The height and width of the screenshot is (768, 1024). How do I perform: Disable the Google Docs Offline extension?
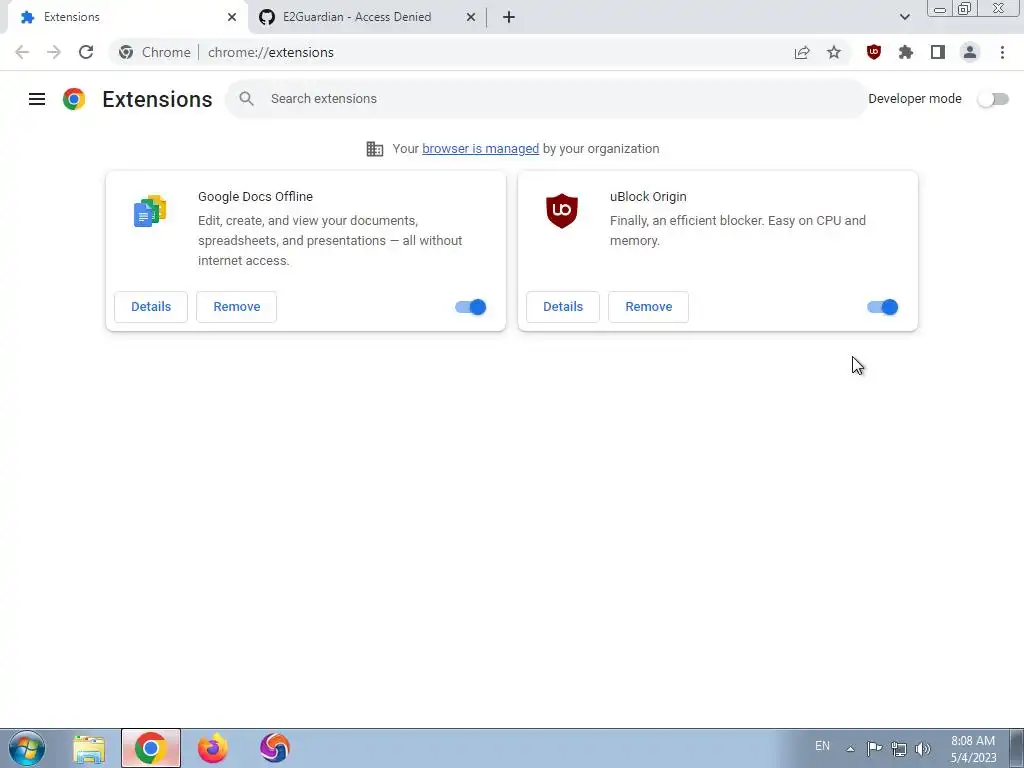471,307
